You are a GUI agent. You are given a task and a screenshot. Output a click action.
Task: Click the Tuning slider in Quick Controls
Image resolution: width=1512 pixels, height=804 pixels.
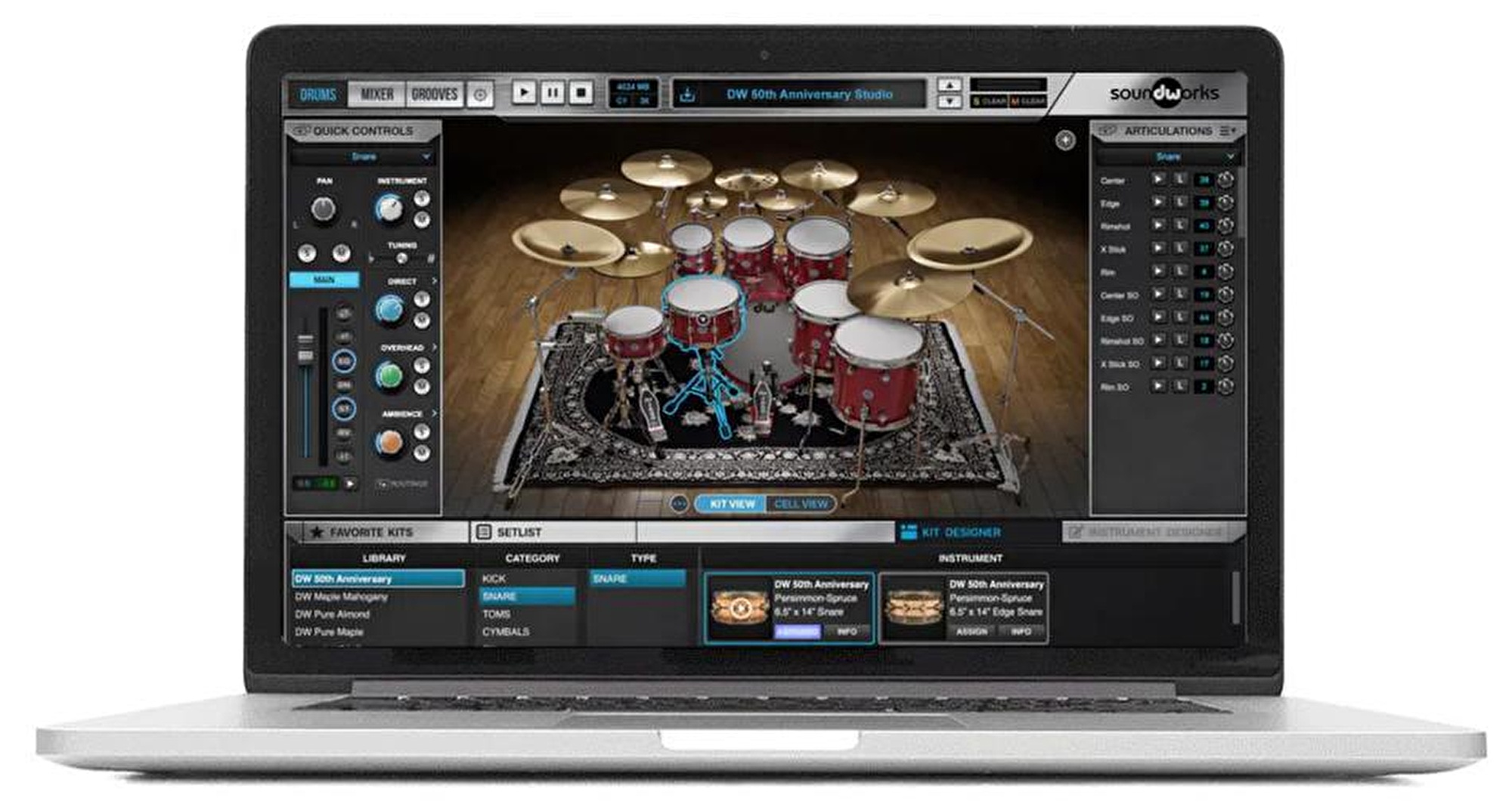[401, 258]
